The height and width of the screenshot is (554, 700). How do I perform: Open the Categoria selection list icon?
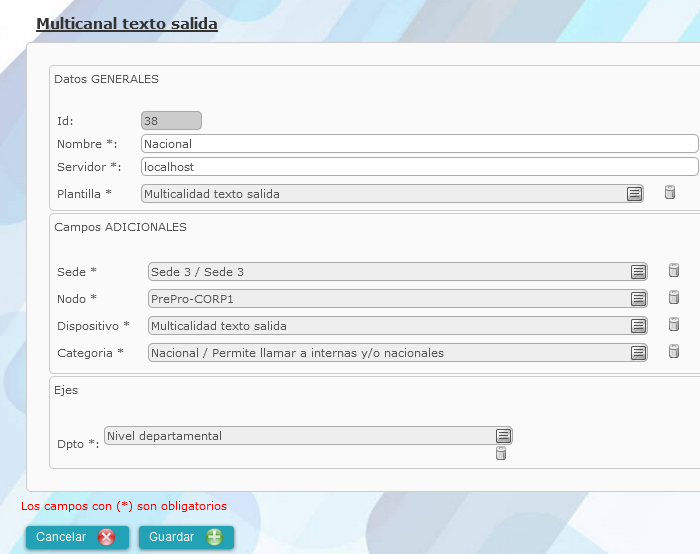(x=638, y=353)
